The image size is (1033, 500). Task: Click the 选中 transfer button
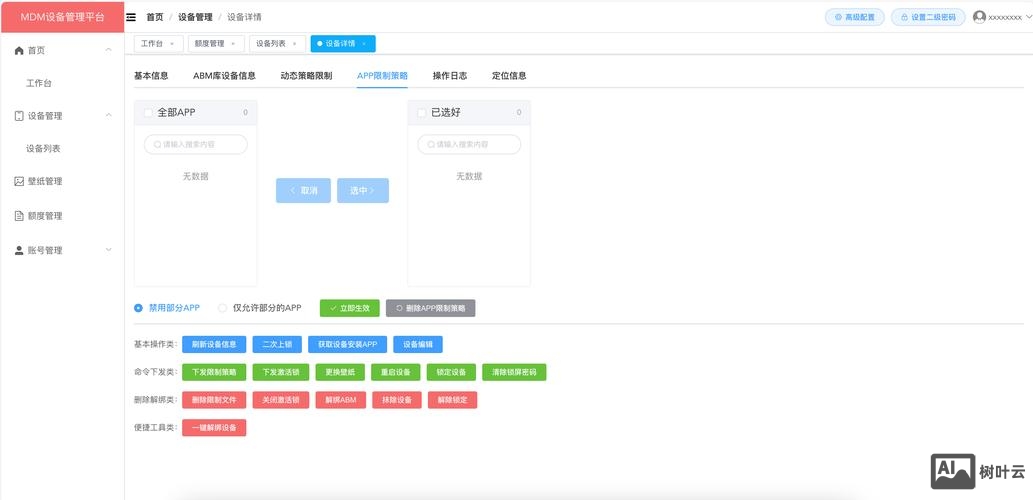coord(363,190)
